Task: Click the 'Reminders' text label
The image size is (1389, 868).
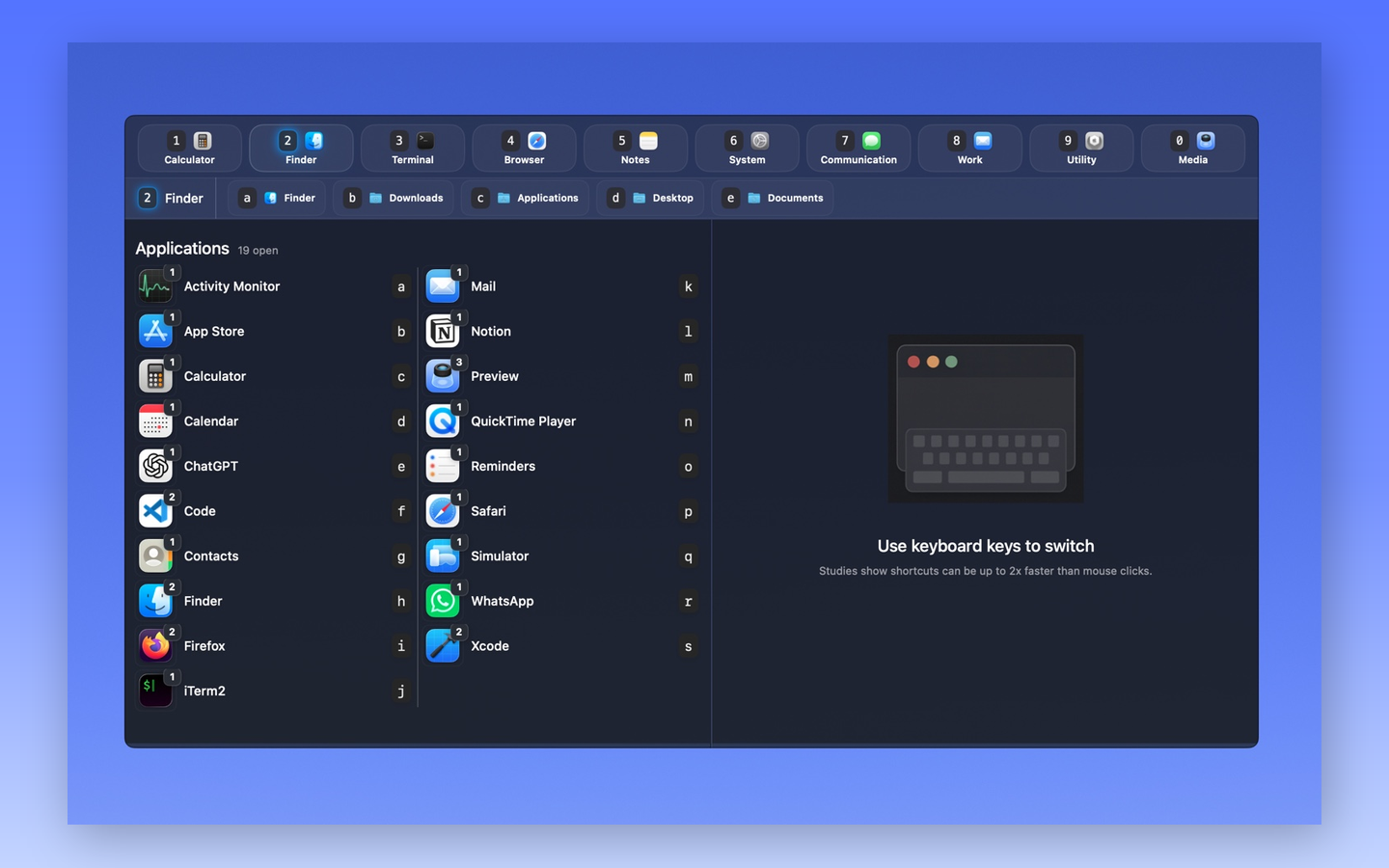Action: coord(503,466)
